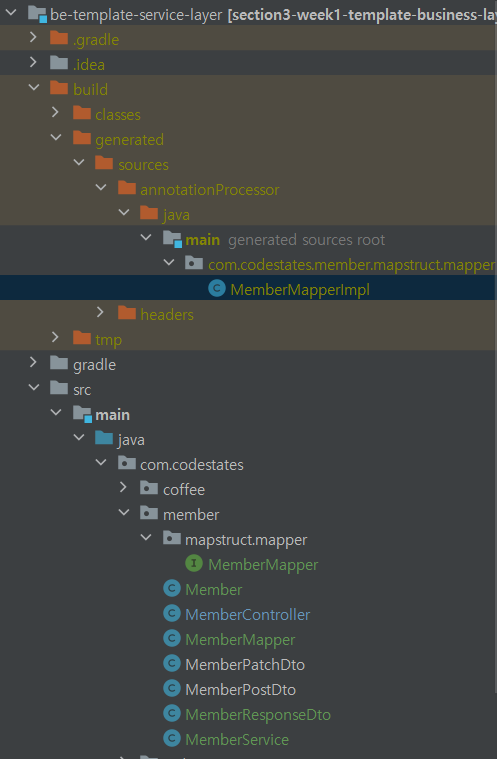
Task: Click the coffee package icon
Action: point(149,488)
